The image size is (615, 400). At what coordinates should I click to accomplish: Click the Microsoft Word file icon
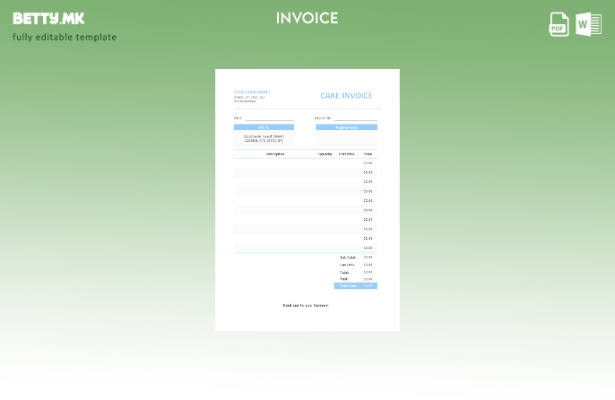click(x=589, y=24)
